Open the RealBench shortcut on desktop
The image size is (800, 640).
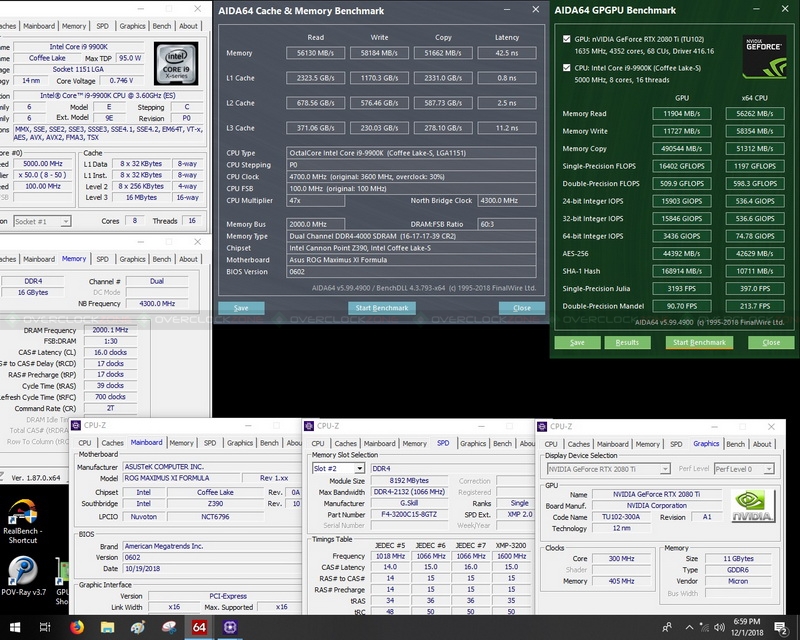(22, 520)
